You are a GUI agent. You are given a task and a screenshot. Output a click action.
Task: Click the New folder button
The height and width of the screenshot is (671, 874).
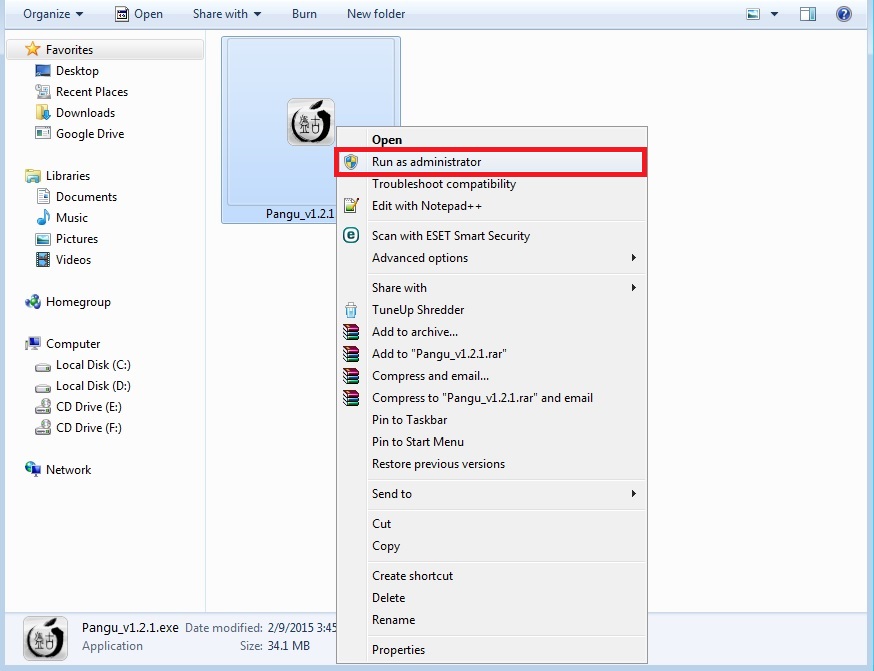coord(376,14)
